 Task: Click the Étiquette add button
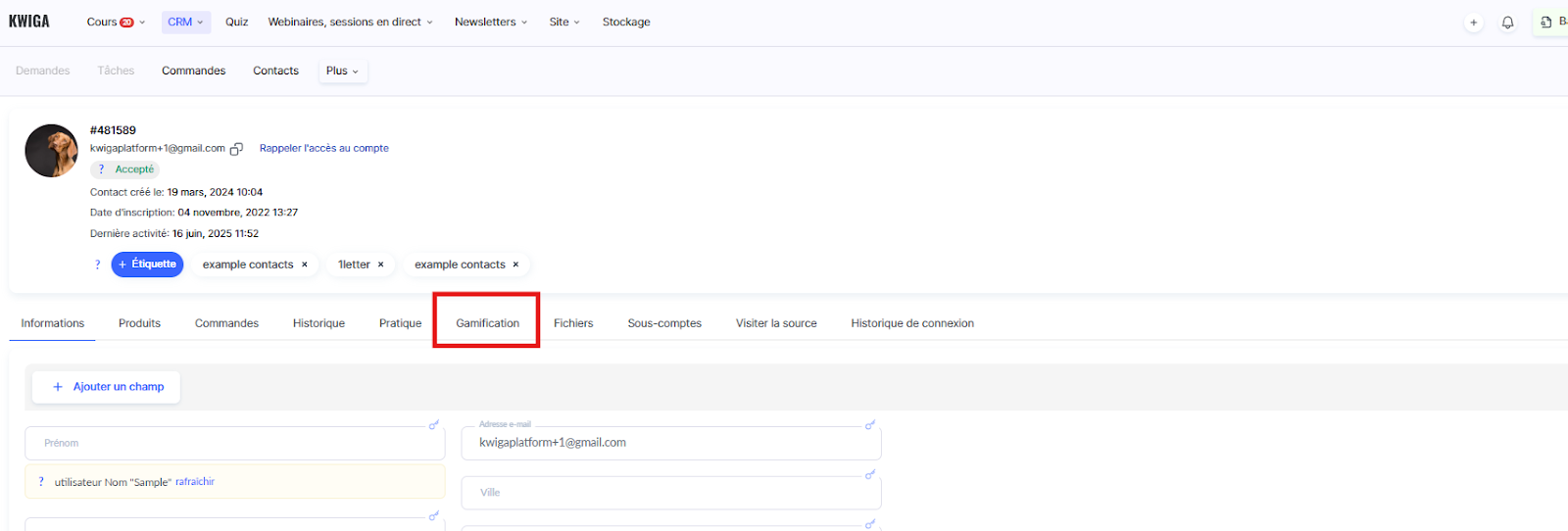click(x=147, y=265)
